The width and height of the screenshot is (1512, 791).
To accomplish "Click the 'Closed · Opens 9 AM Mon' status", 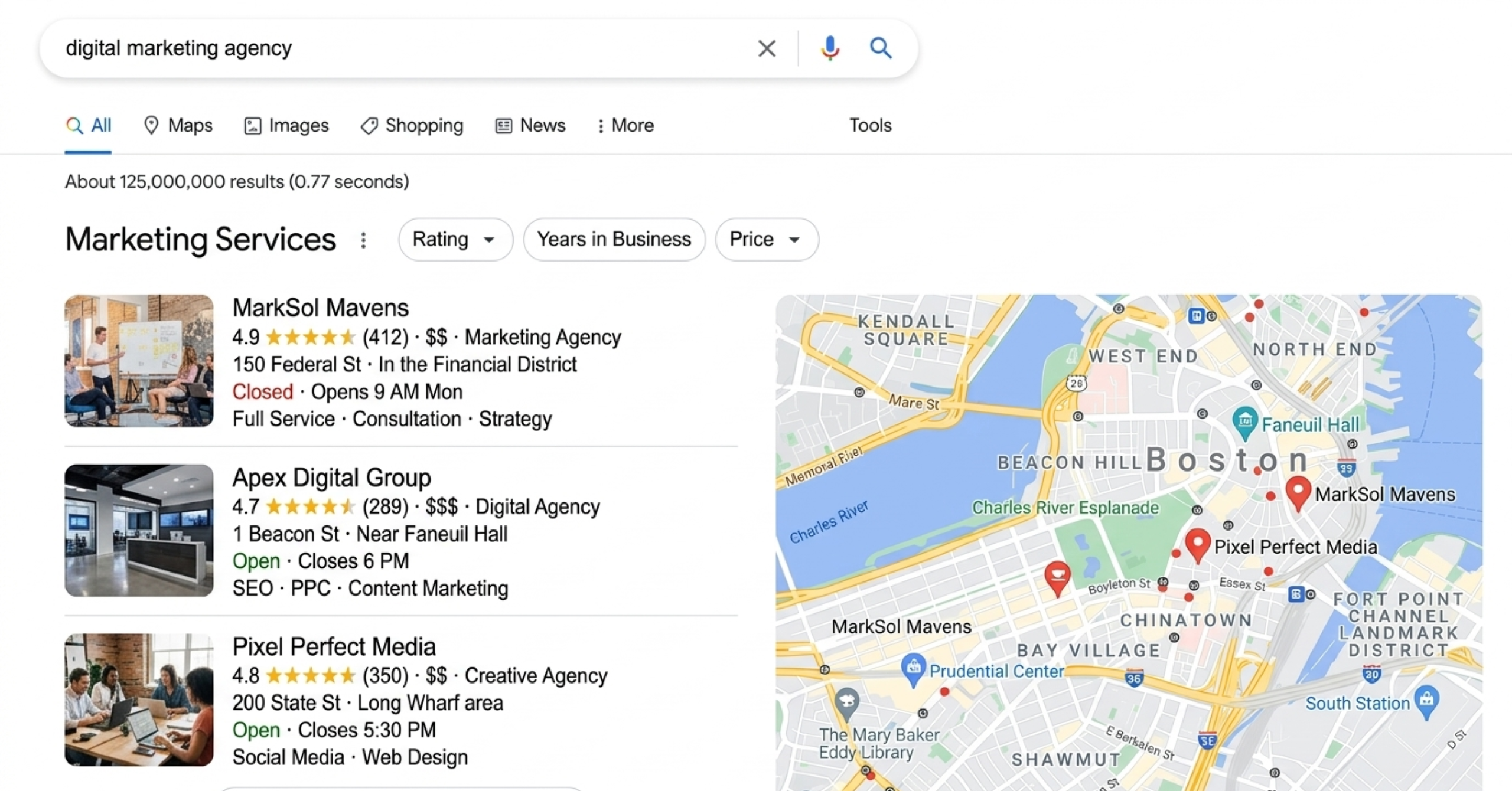I will point(347,392).
